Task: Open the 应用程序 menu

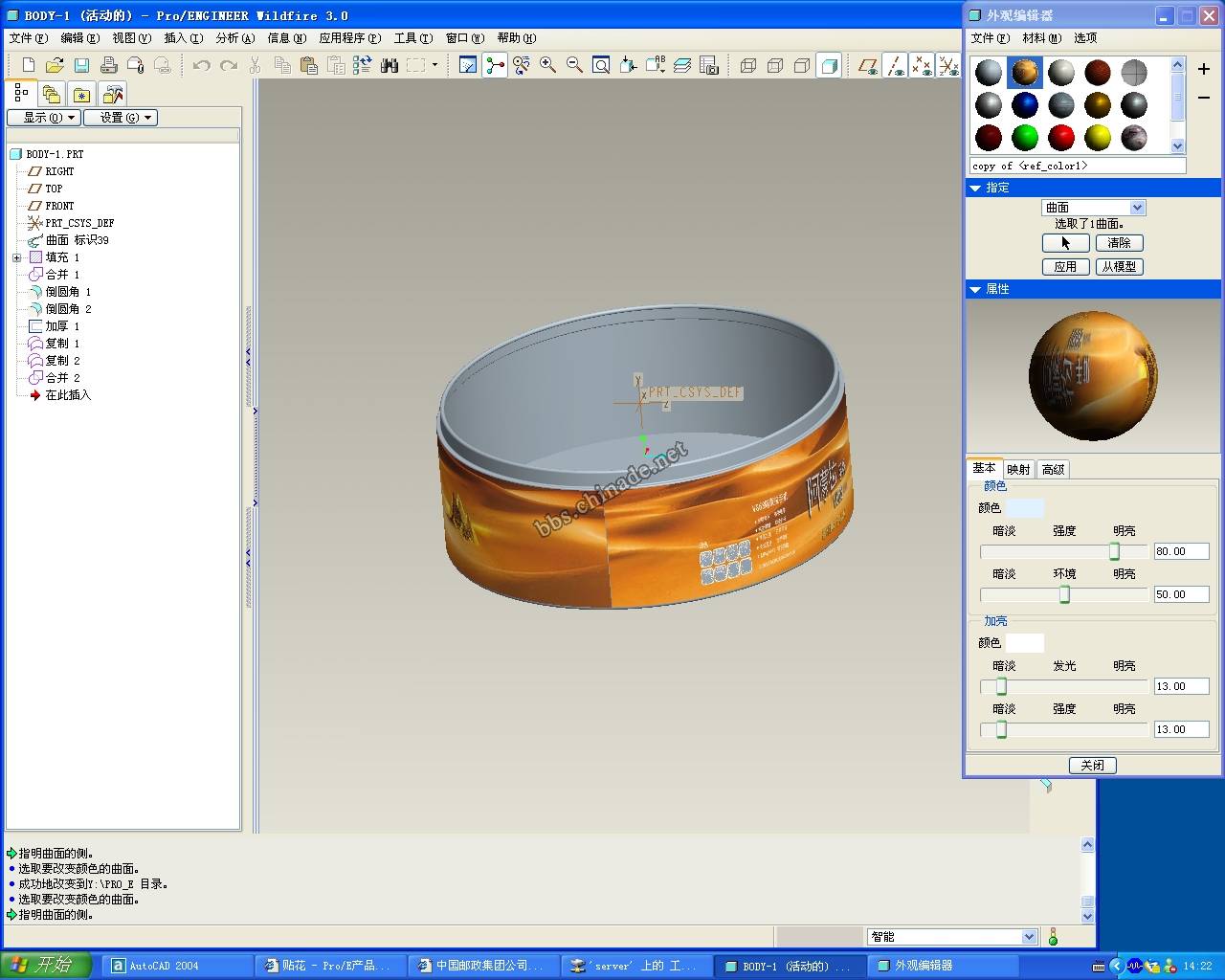Action: click(x=349, y=38)
